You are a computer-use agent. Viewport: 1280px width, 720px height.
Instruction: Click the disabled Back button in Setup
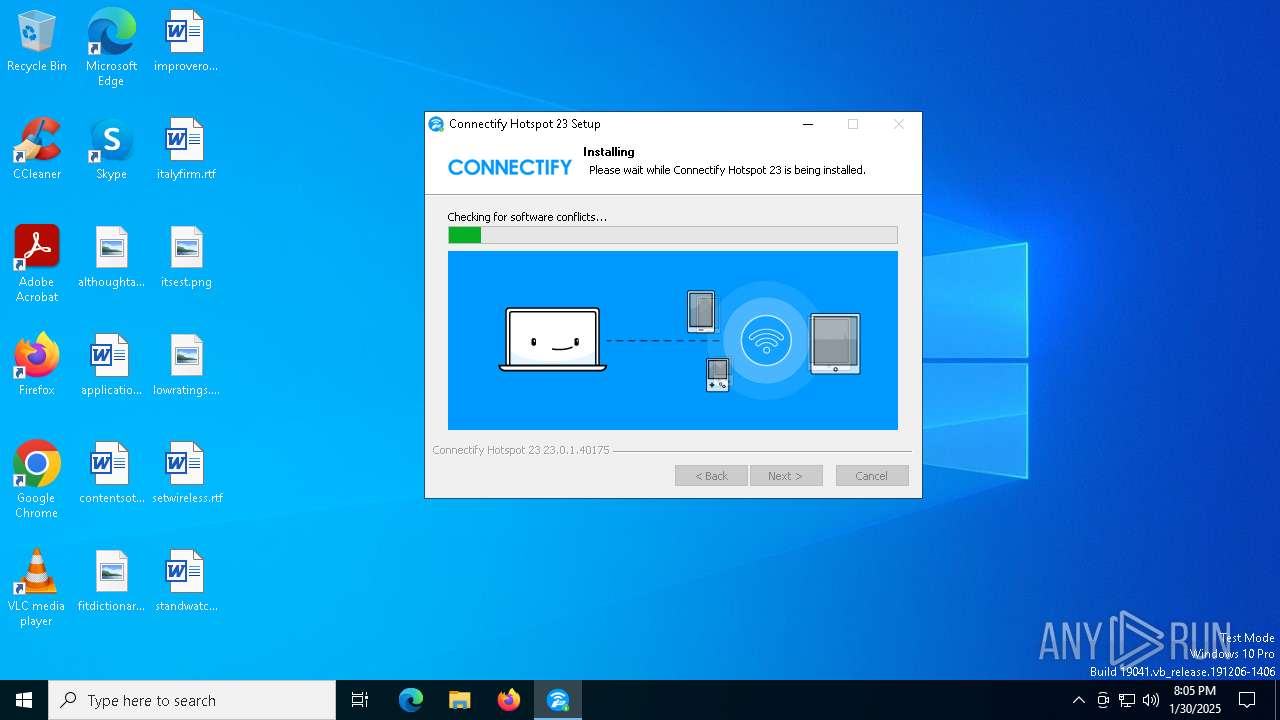(x=711, y=476)
